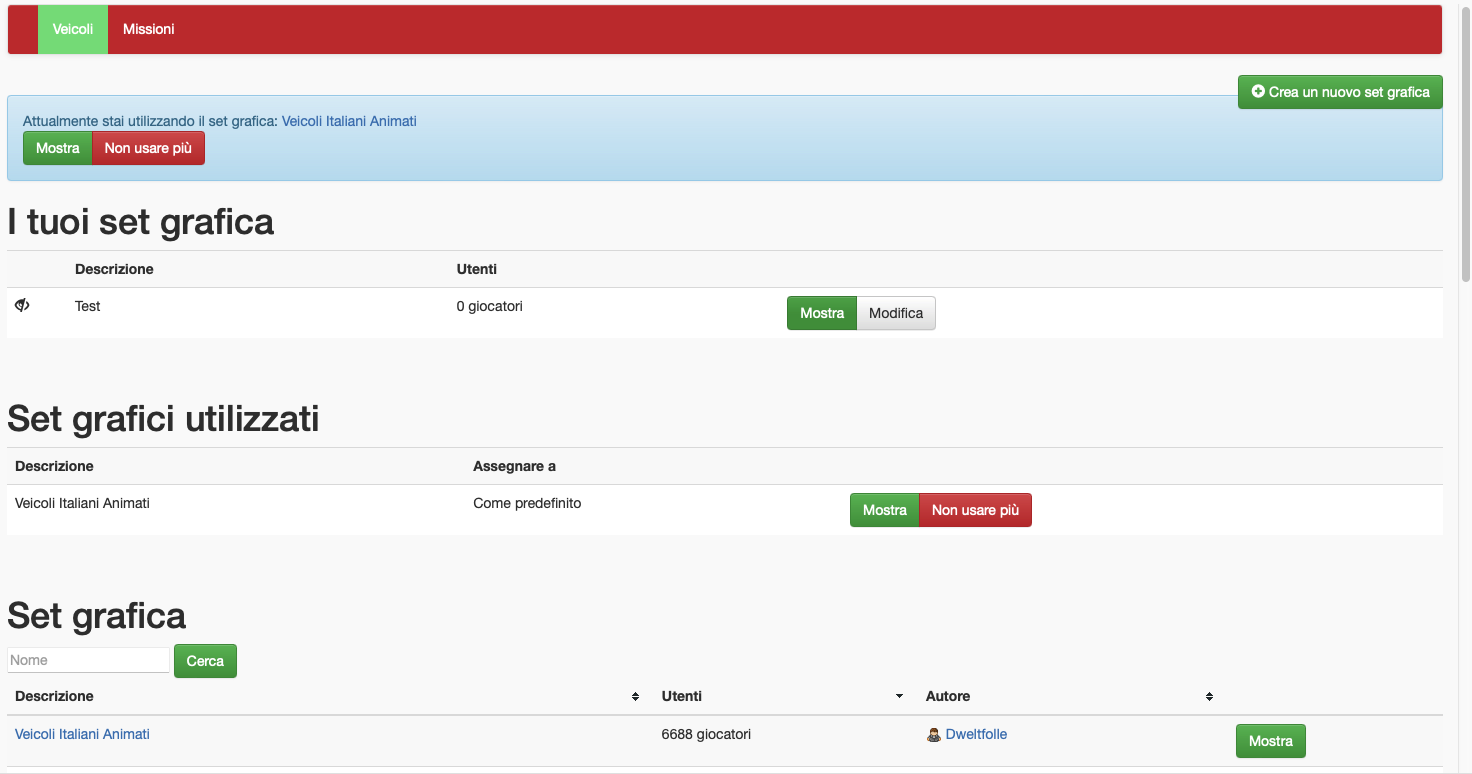
Task: Sort the table by the Descrizione column arrows
Action: coord(635,697)
